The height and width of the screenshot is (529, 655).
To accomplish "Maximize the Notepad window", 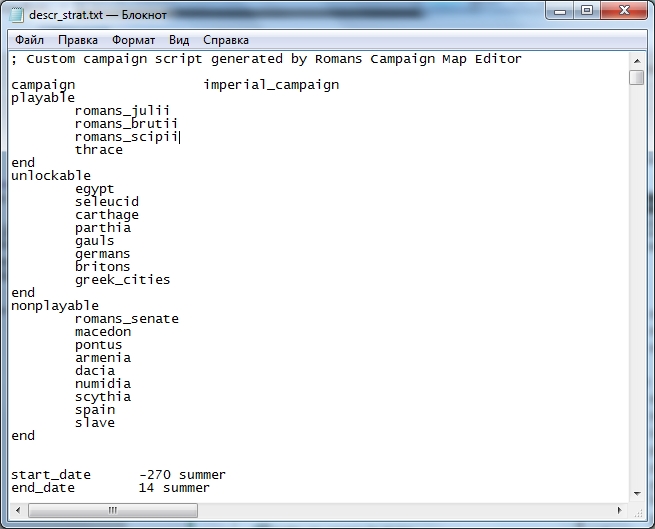I will pos(587,11).
